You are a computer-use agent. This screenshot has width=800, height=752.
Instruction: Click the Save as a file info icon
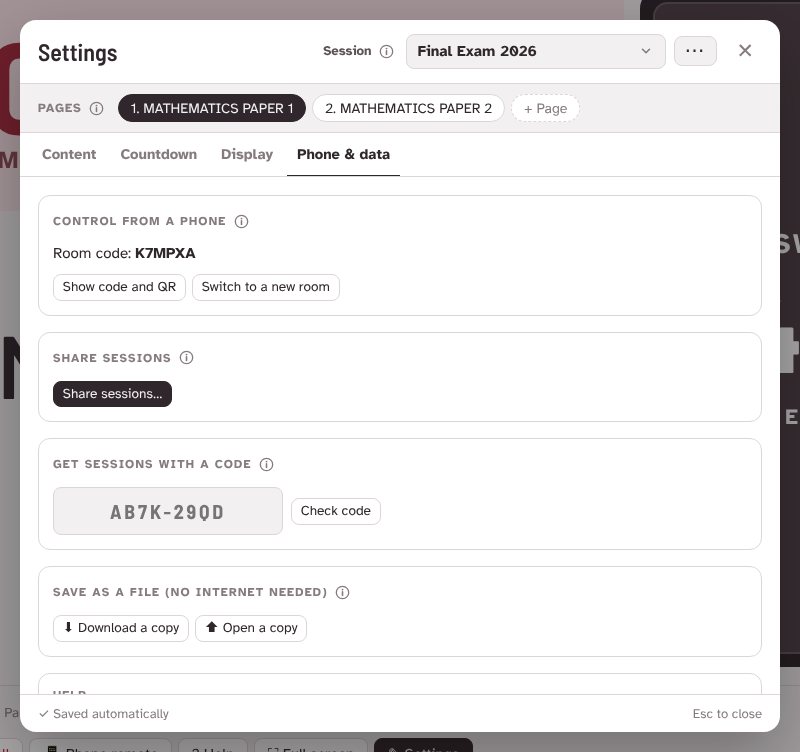click(x=342, y=592)
